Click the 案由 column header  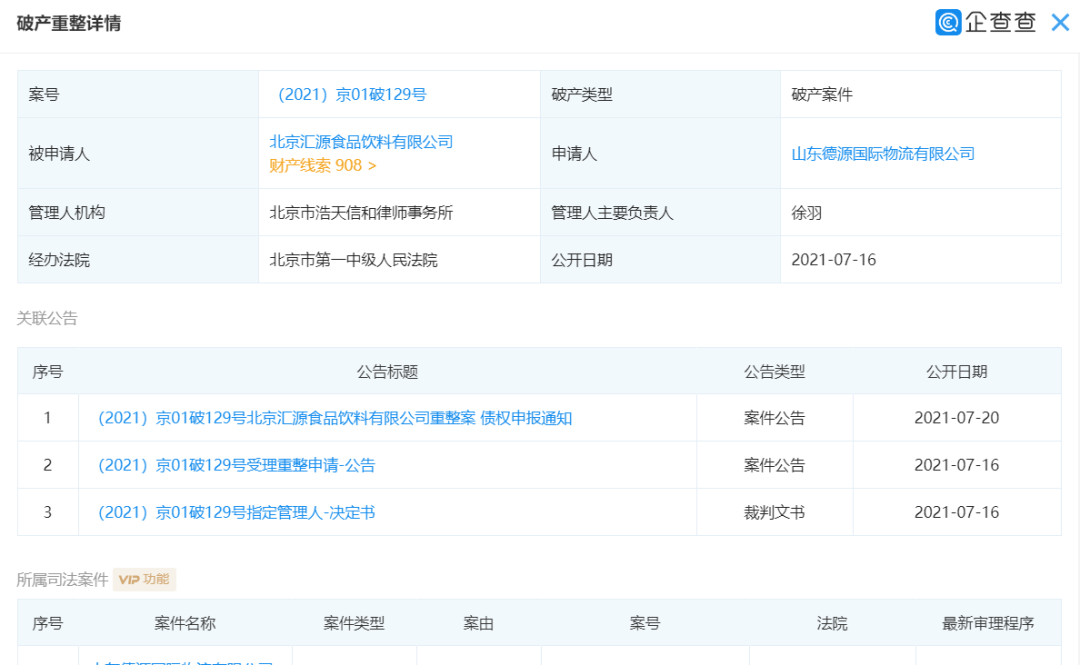tap(478, 624)
